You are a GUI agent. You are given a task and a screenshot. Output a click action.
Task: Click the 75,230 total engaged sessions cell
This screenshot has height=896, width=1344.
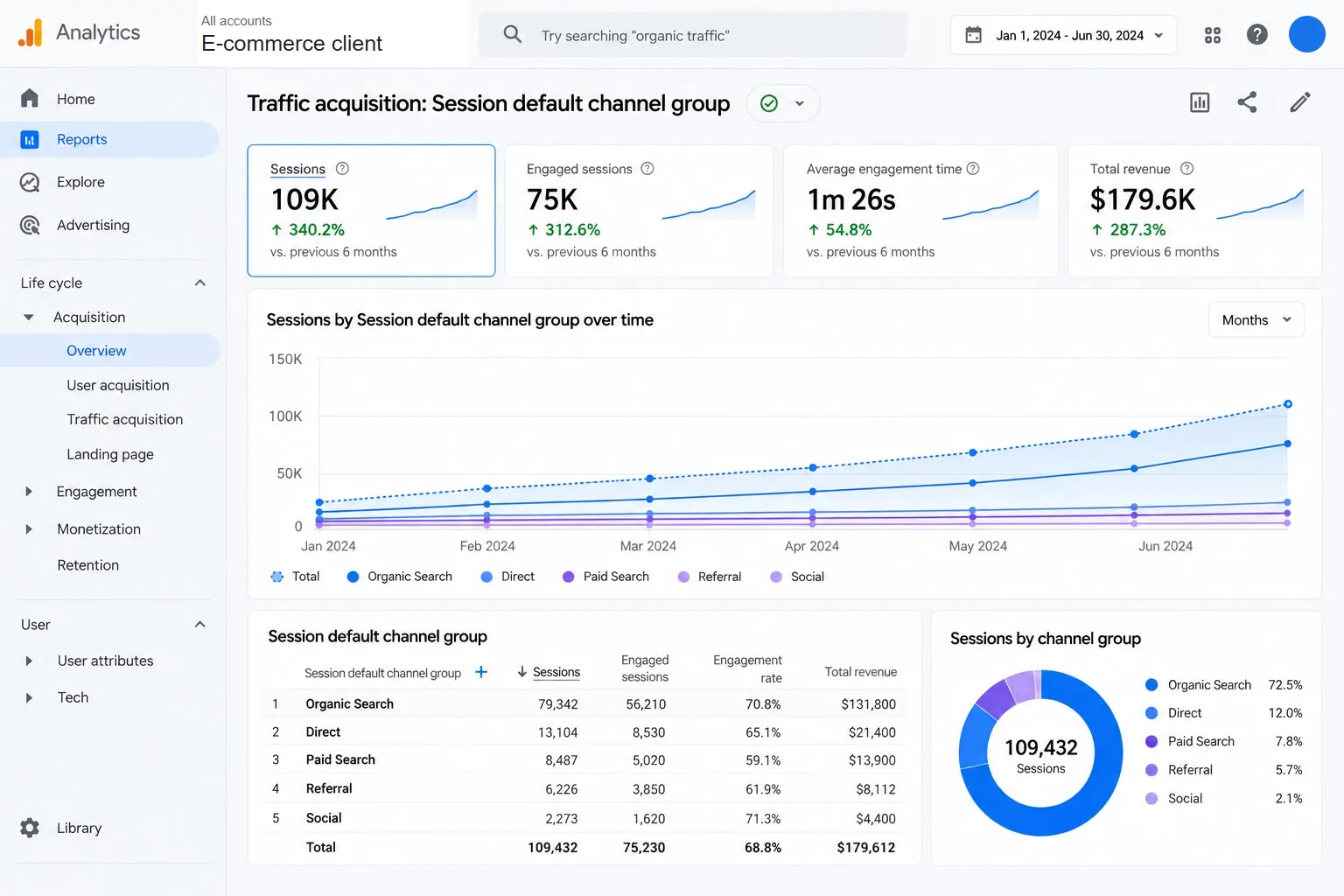(x=644, y=847)
